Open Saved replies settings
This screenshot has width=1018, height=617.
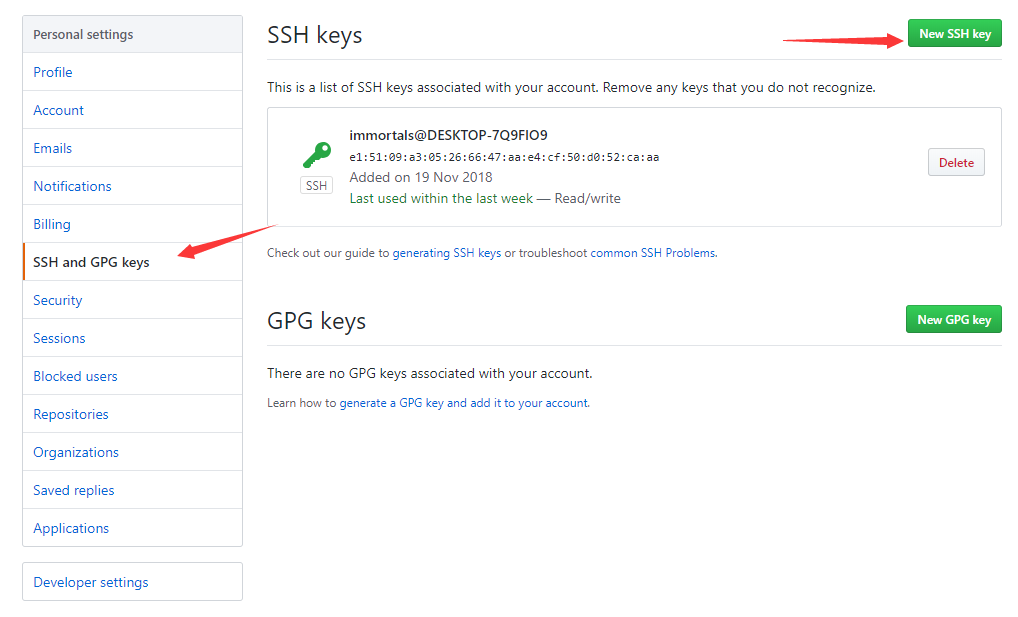pyautogui.click(x=74, y=490)
